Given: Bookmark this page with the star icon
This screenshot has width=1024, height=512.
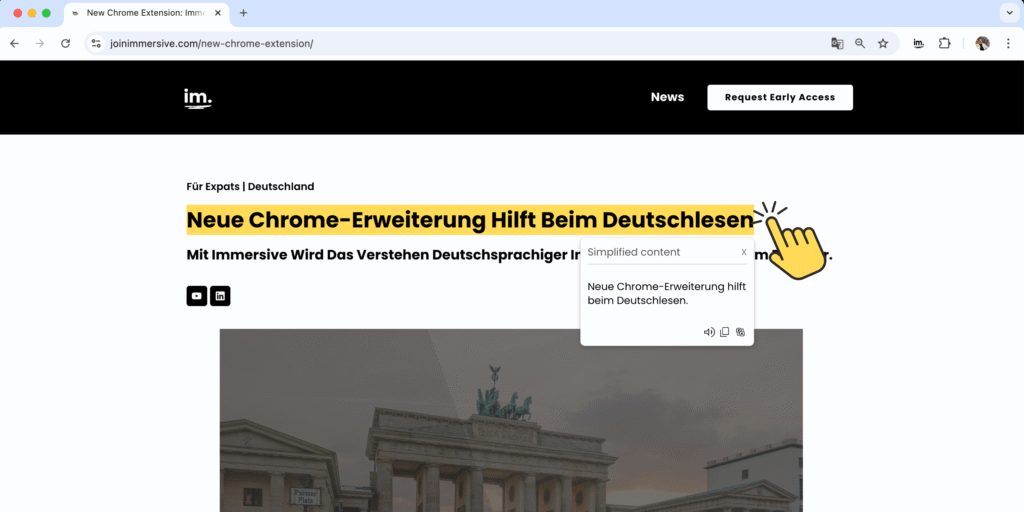Looking at the screenshot, I should (x=883, y=43).
